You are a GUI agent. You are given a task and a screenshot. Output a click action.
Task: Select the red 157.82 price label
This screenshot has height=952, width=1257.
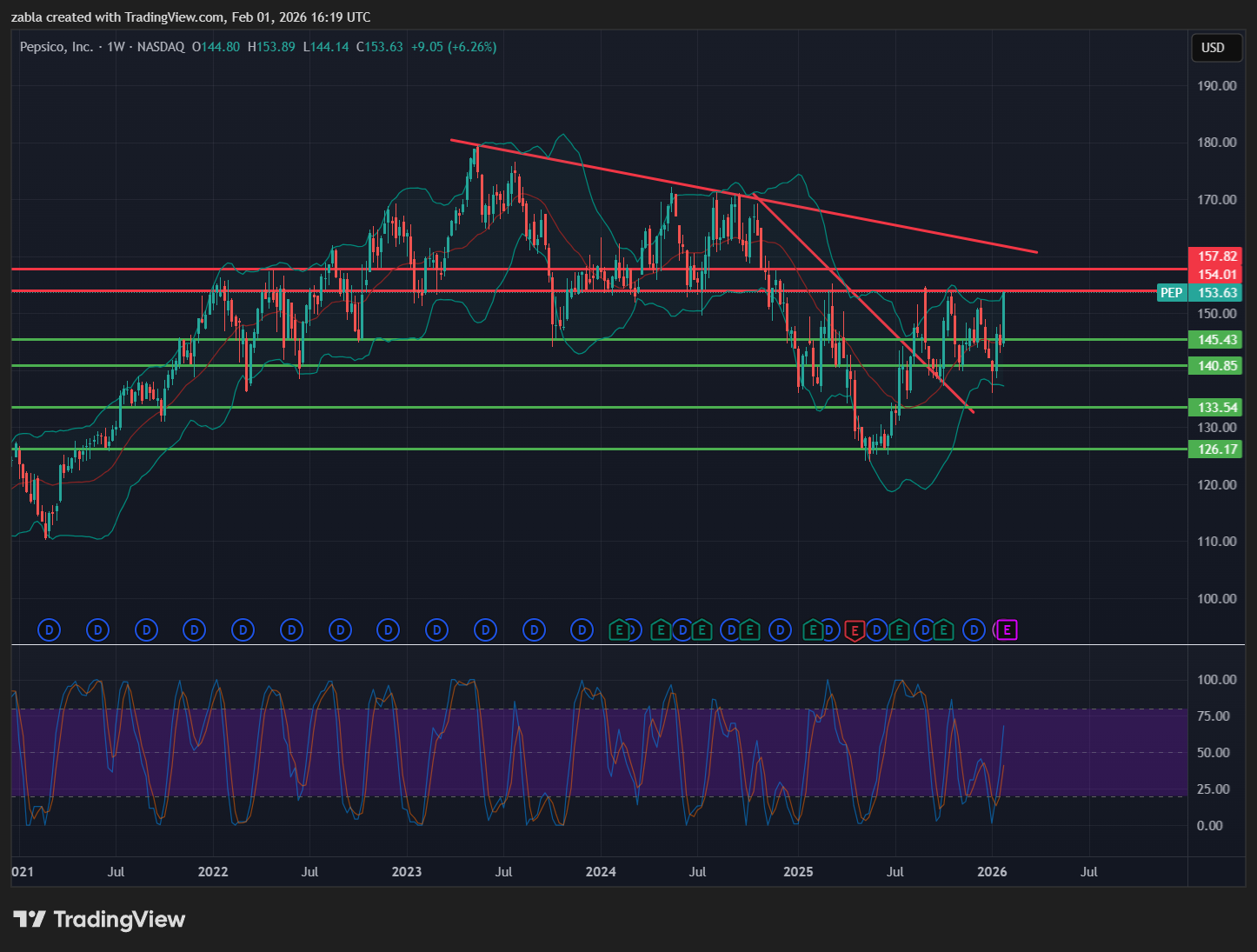click(1216, 256)
